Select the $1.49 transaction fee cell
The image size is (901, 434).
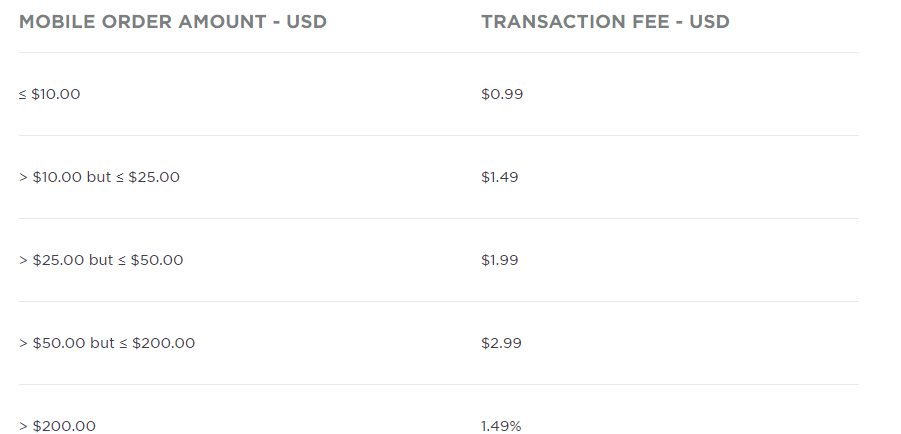pos(502,177)
